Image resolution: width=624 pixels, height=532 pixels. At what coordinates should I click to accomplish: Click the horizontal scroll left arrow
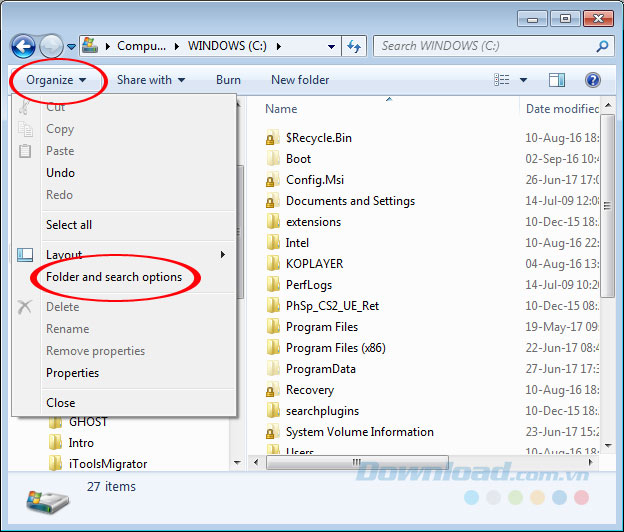[x=256, y=462]
